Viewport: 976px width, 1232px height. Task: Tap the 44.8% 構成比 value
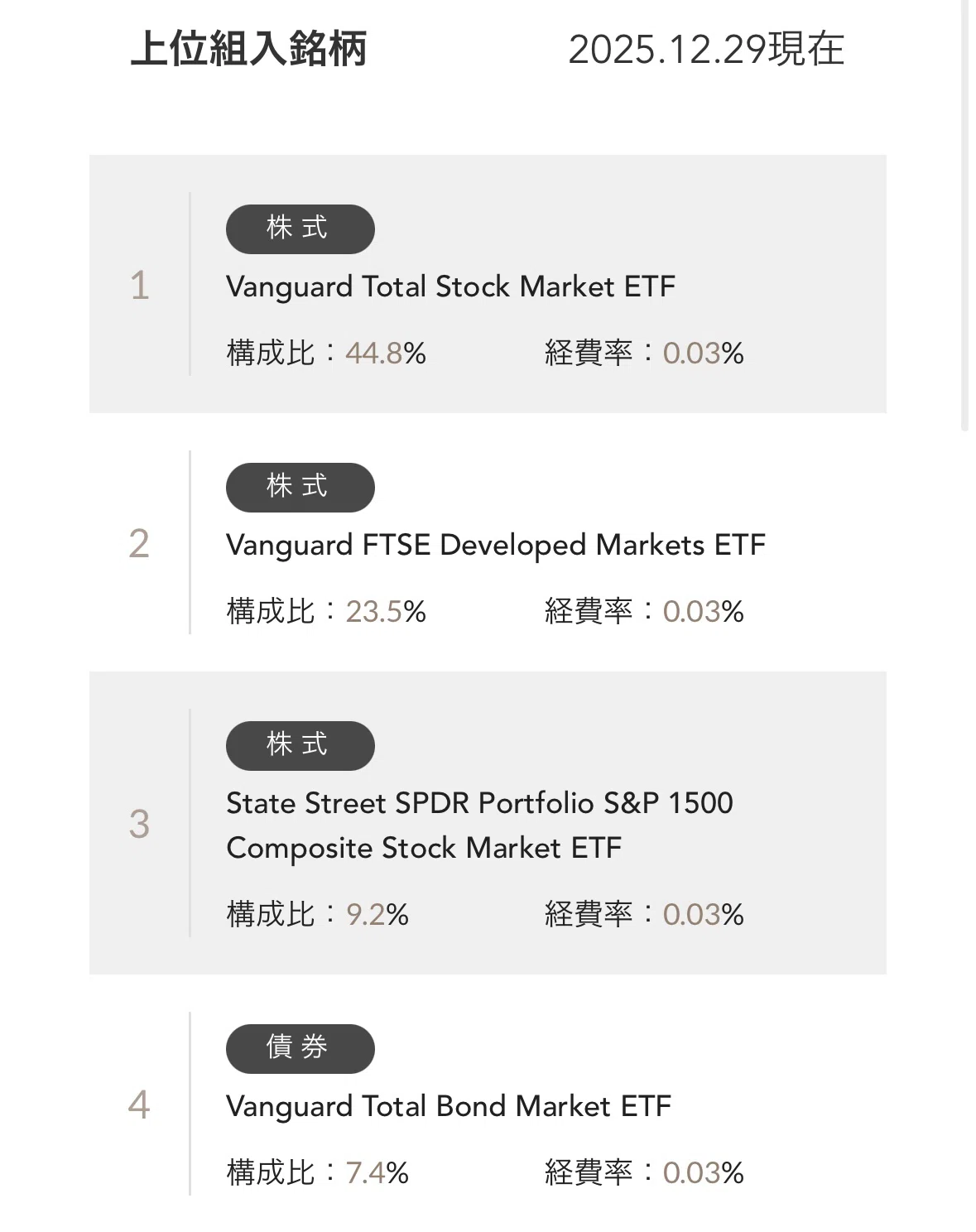coord(386,354)
